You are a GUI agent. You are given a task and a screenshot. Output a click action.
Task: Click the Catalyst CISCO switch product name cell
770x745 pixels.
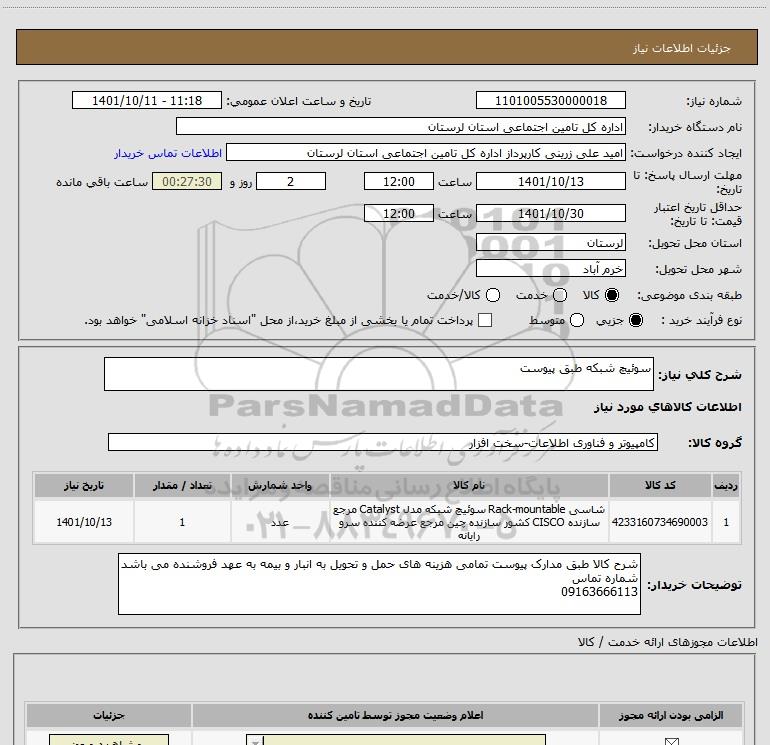pyautogui.click(x=469, y=522)
